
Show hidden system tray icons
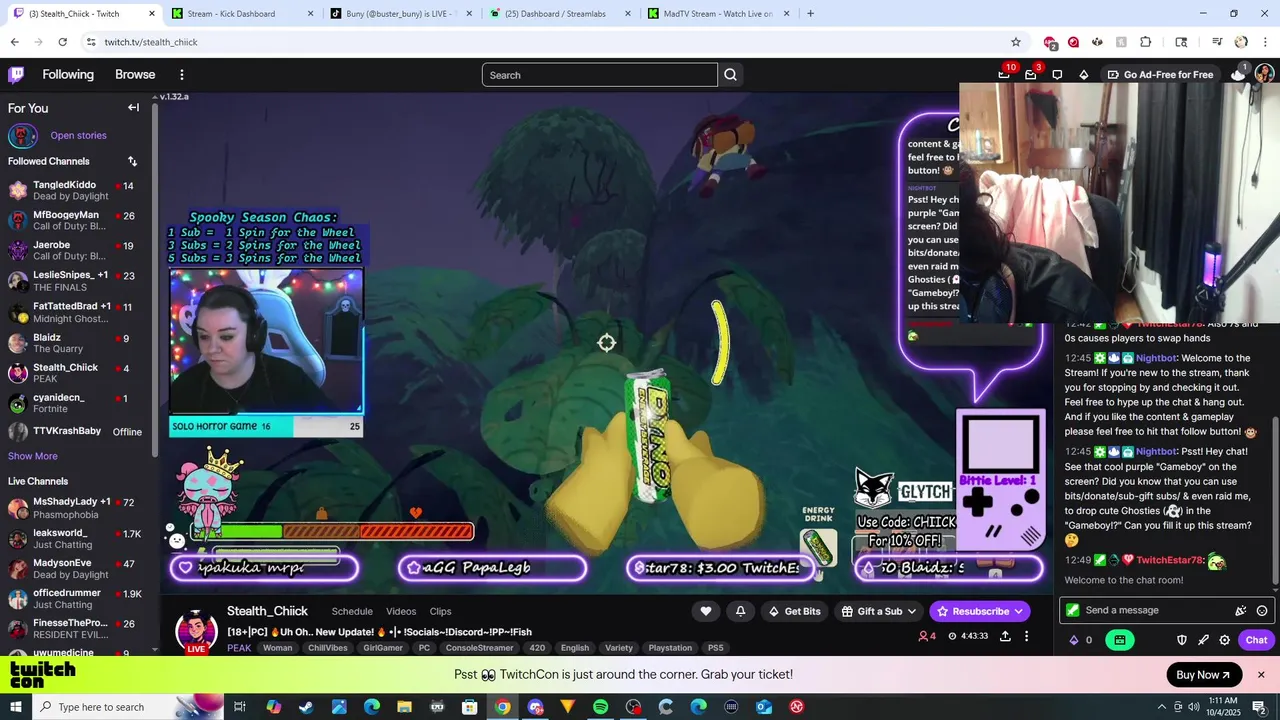pyautogui.click(x=1162, y=707)
